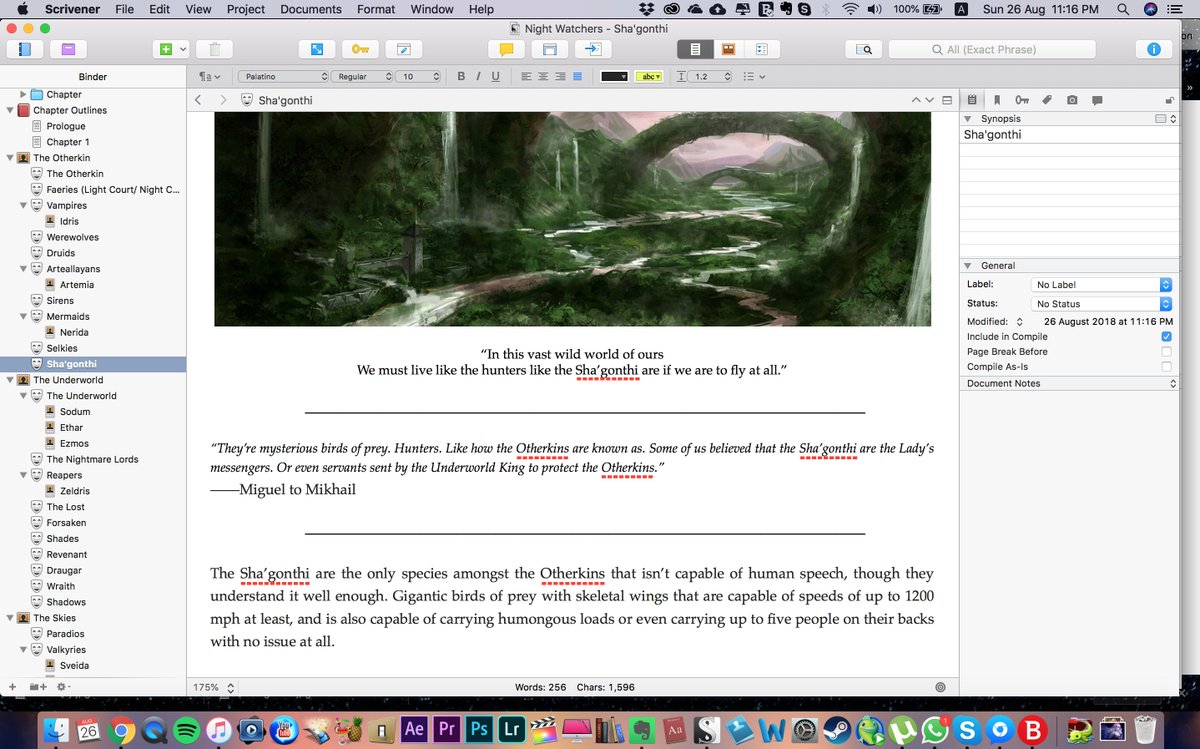Screen dimensions: 1200x749
Task: Set text alignment to center
Action: (543, 76)
